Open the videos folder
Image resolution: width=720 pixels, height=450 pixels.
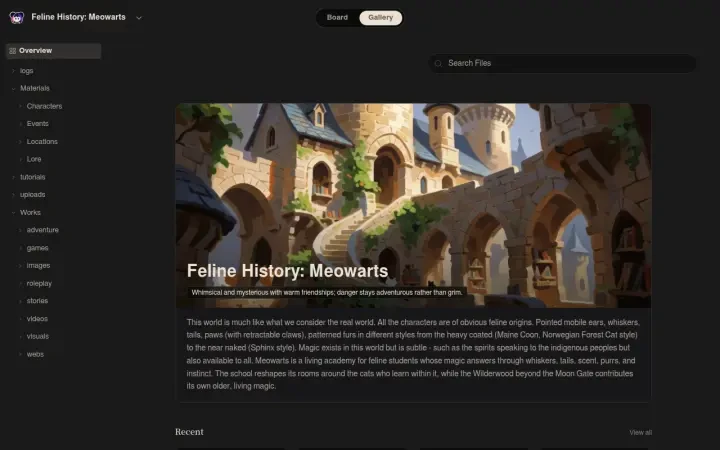tap(37, 319)
